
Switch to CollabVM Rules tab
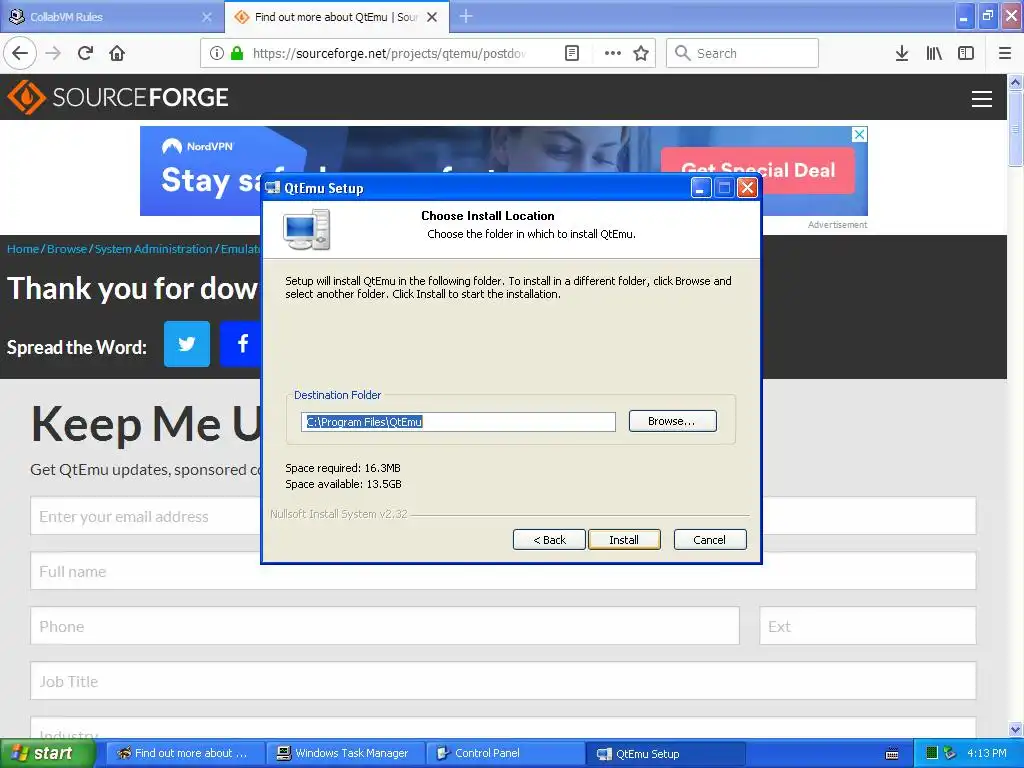click(x=111, y=17)
